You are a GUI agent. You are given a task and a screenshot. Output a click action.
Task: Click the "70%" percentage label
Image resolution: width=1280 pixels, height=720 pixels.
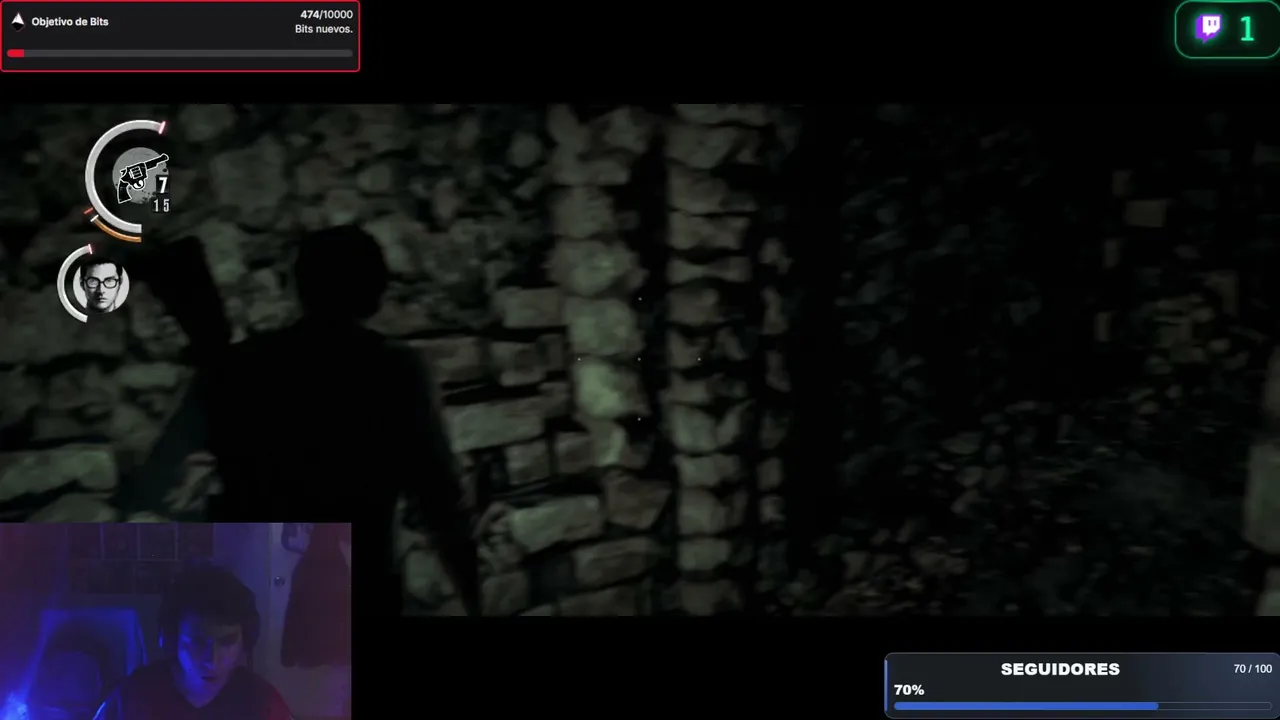[909, 690]
